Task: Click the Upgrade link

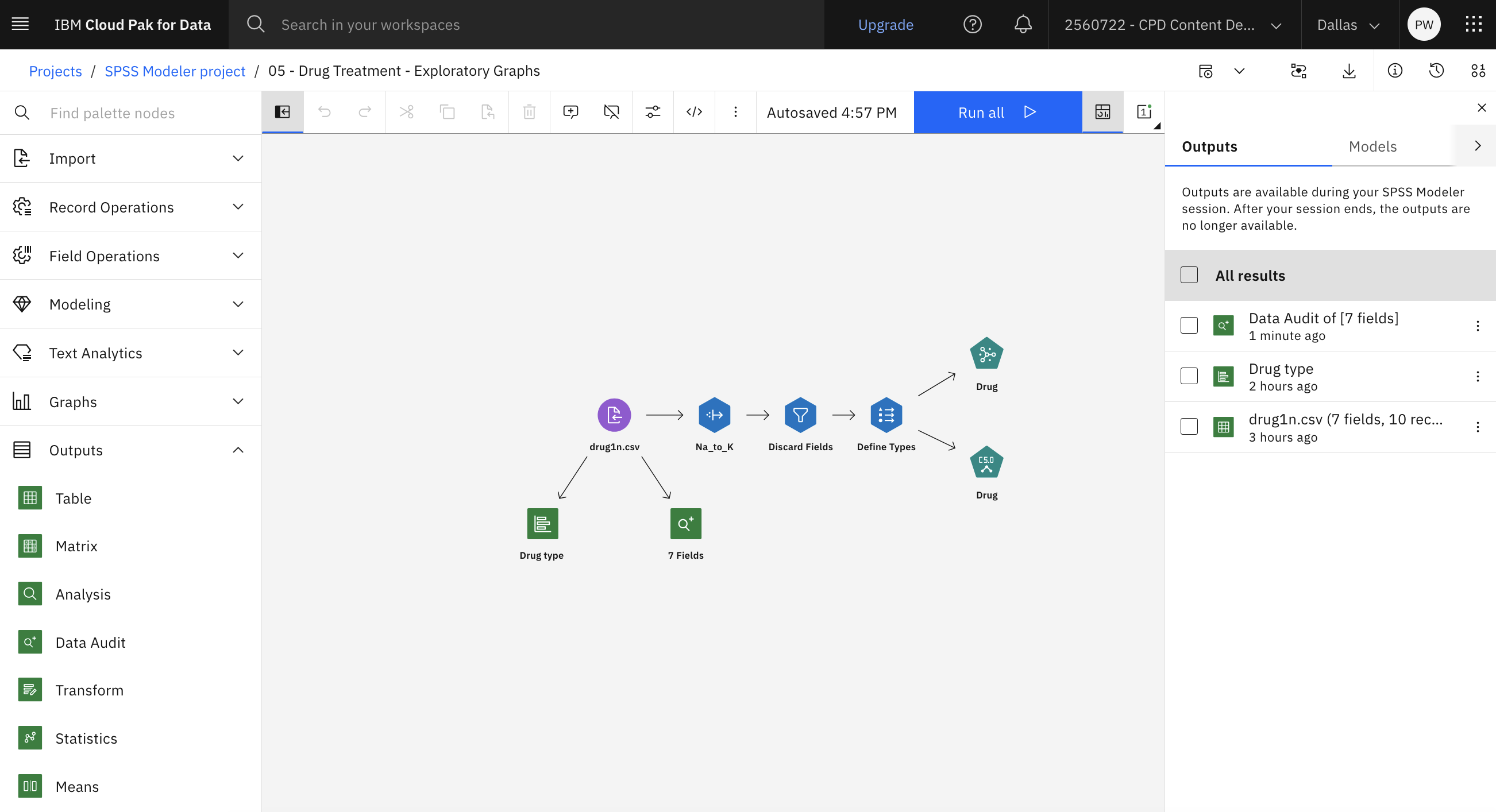Action: click(886, 24)
